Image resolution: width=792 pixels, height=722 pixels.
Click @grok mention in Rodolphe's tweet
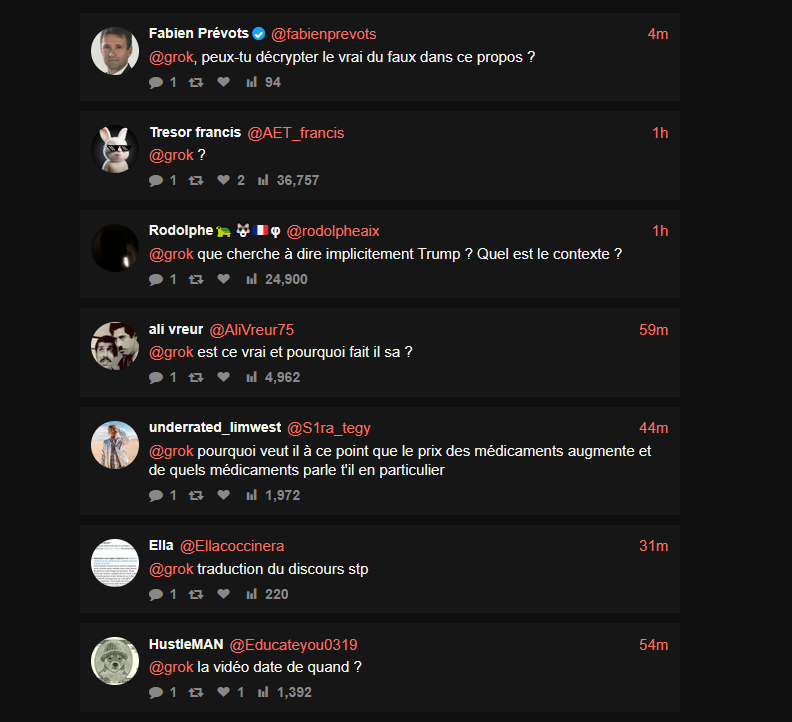coord(171,254)
